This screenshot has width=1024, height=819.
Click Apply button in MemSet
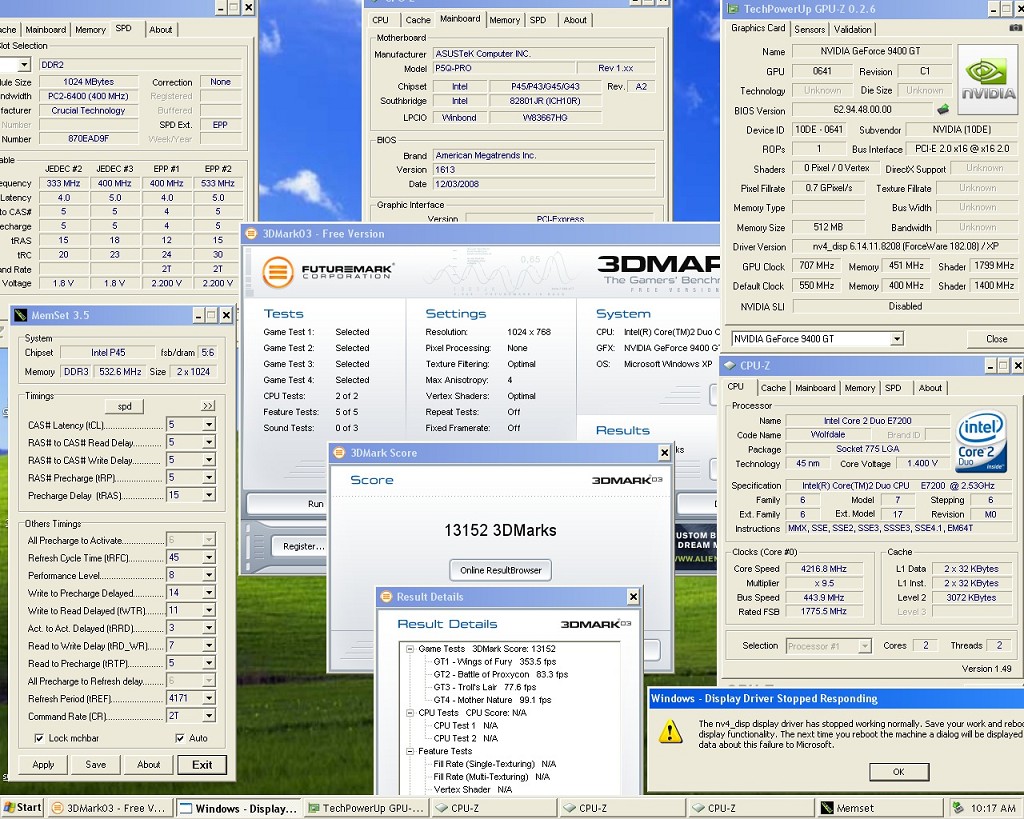pyautogui.click(x=43, y=765)
